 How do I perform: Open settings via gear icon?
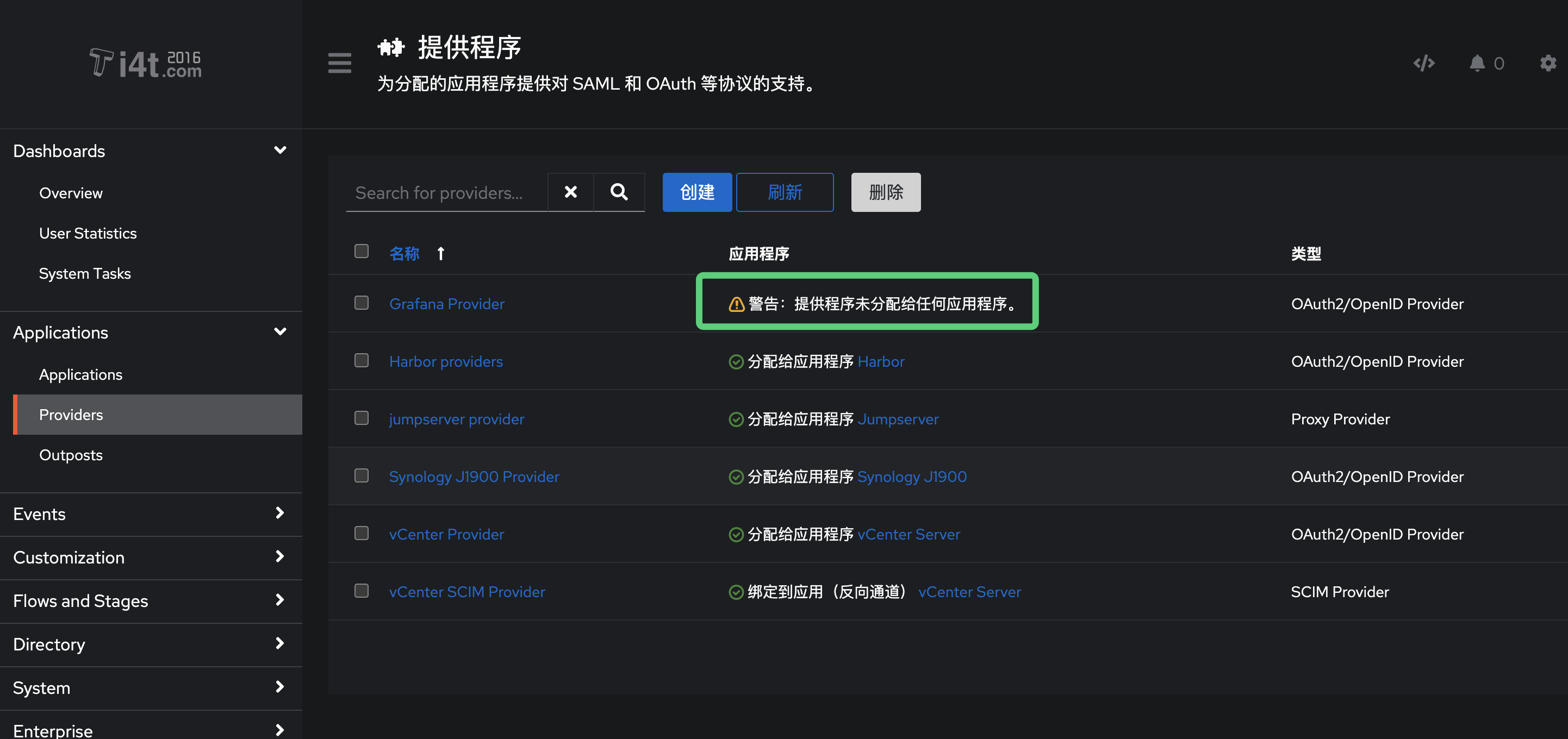point(1547,63)
